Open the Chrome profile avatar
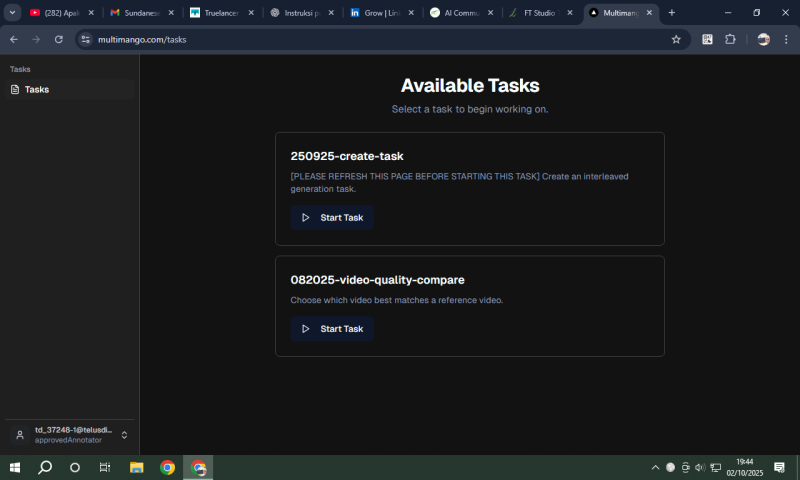The height and width of the screenshot is (480, 800). (763, 39)
